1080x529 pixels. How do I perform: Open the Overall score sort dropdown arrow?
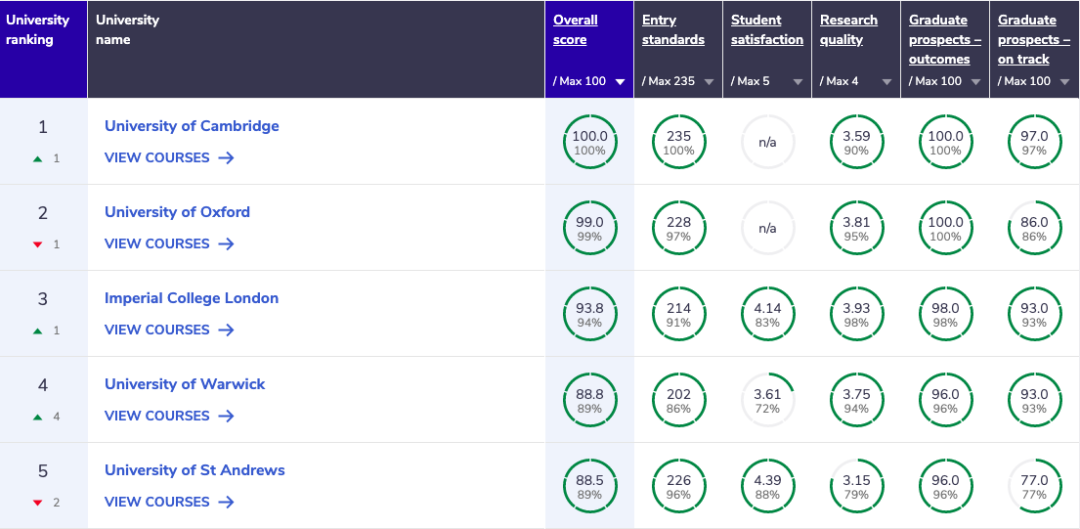[x=620, y=82]
